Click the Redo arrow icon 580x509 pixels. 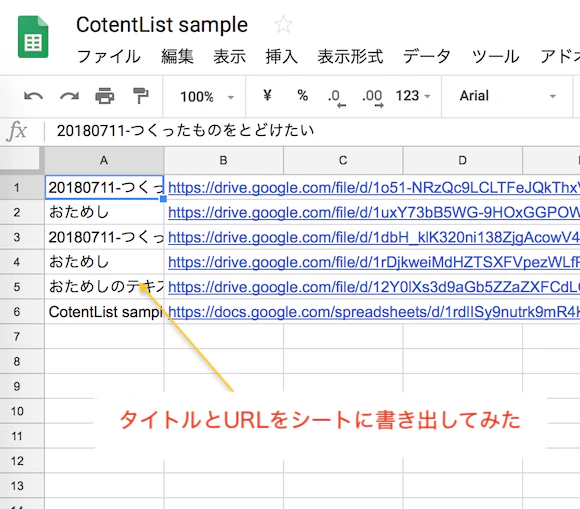(70, 97)
